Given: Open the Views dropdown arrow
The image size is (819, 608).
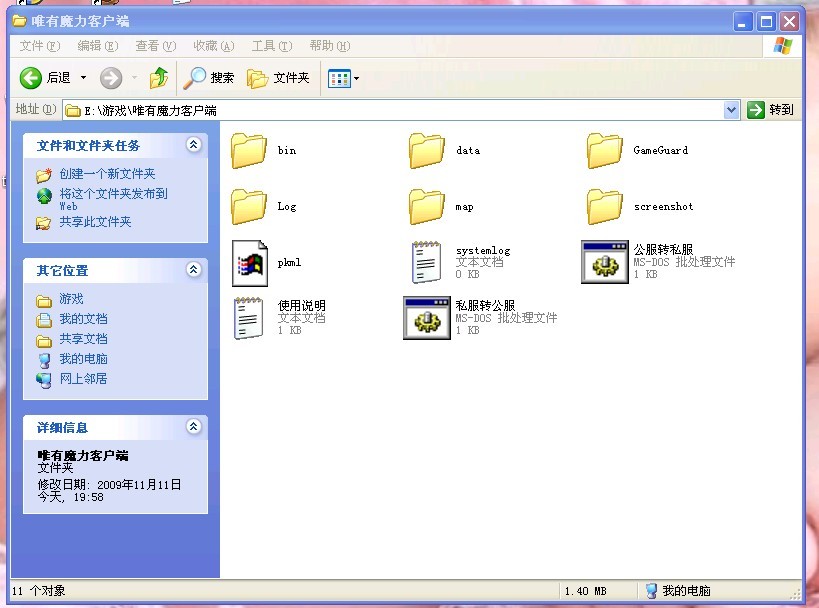Looking at the screenshot, I should (x=356, y=79).
